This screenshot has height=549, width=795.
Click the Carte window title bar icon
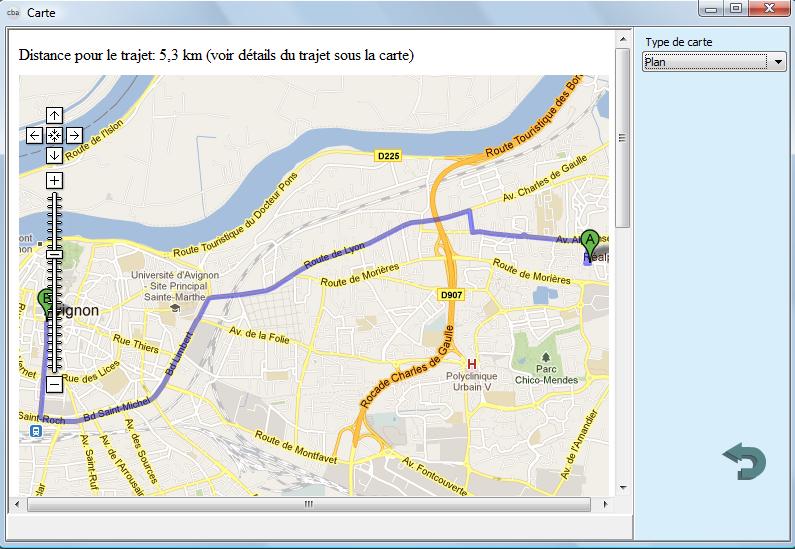coord(13,13)
